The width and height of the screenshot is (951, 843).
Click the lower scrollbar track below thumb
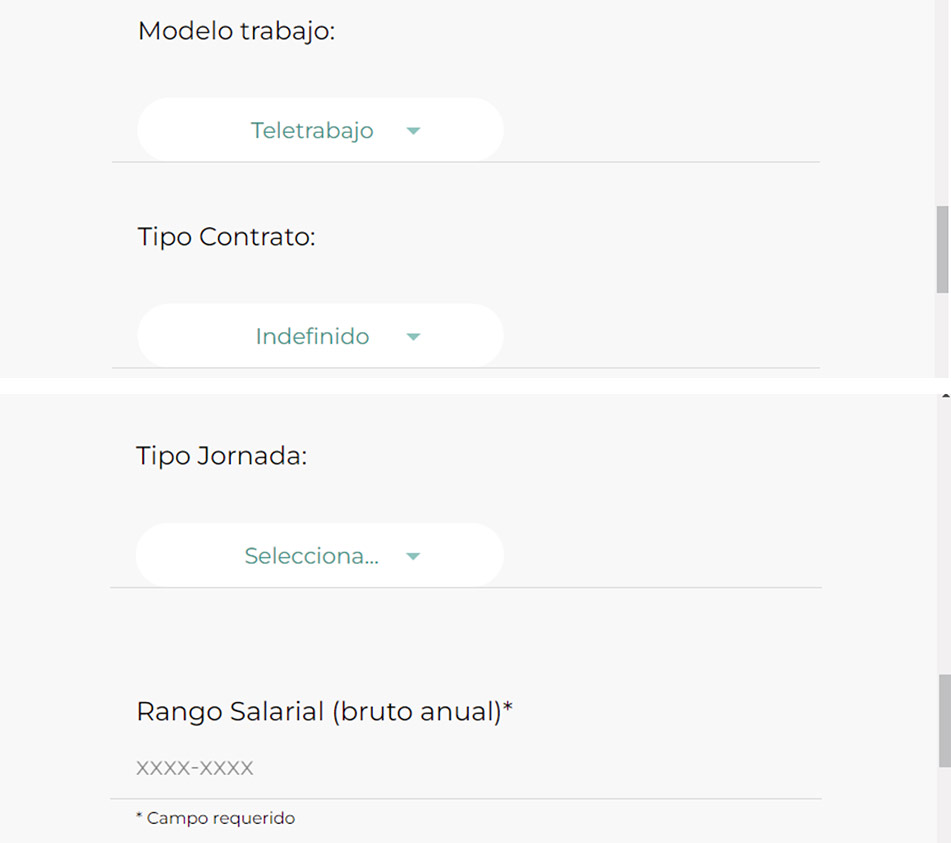click(x=943, y=805)
